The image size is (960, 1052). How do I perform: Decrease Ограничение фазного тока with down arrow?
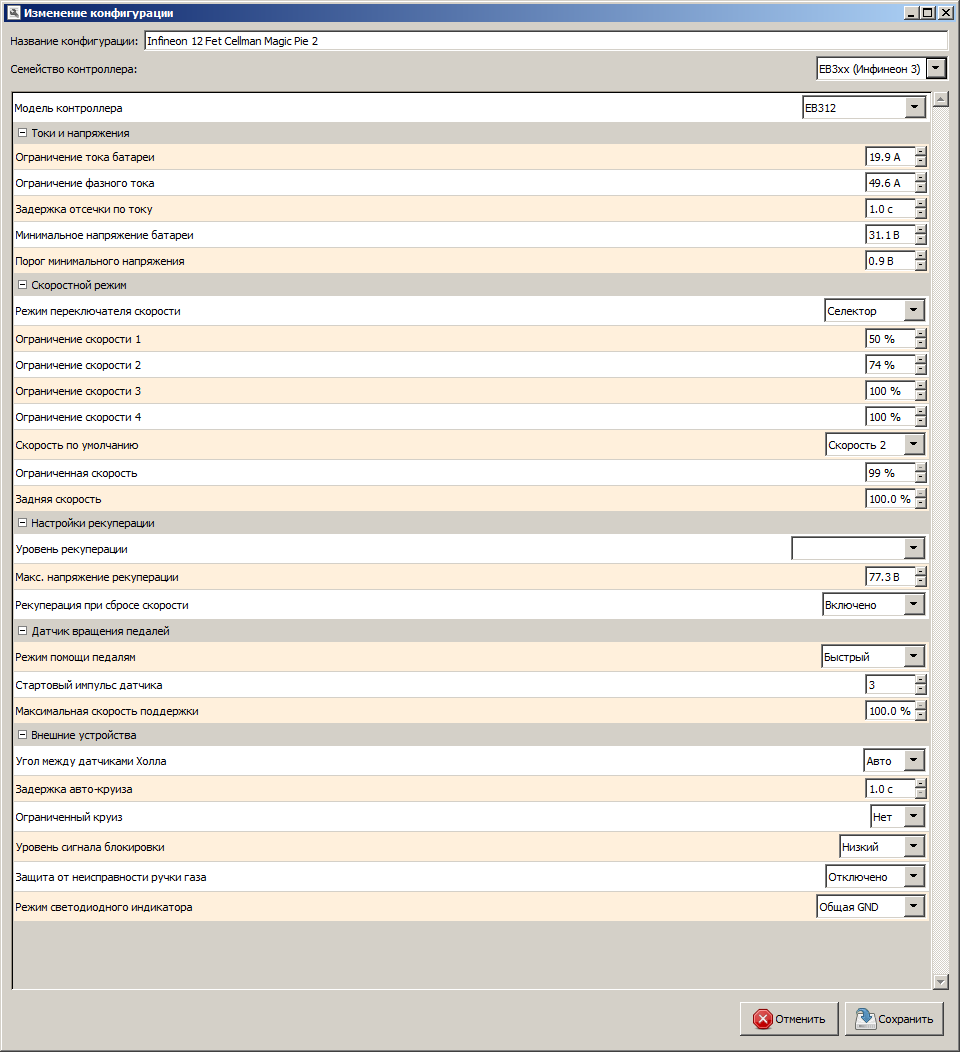(921, 188)
